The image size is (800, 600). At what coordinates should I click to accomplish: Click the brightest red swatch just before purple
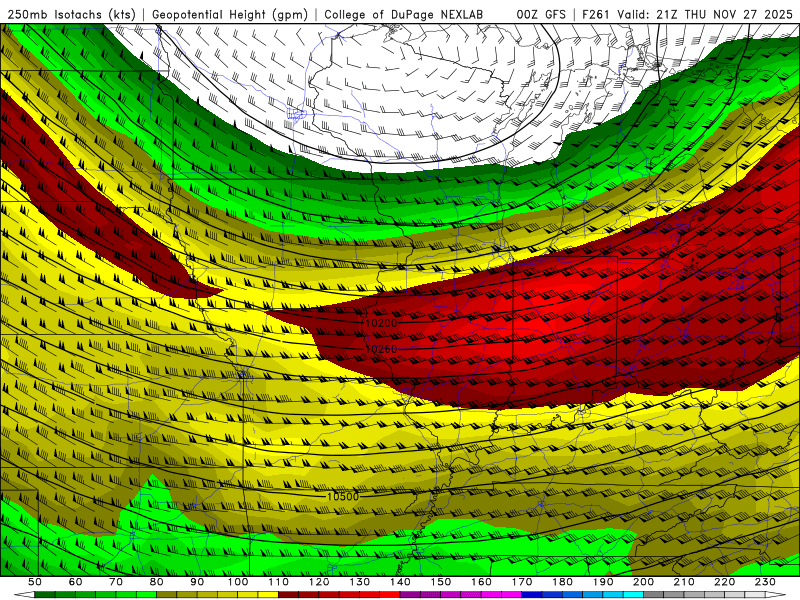(390, 595)
